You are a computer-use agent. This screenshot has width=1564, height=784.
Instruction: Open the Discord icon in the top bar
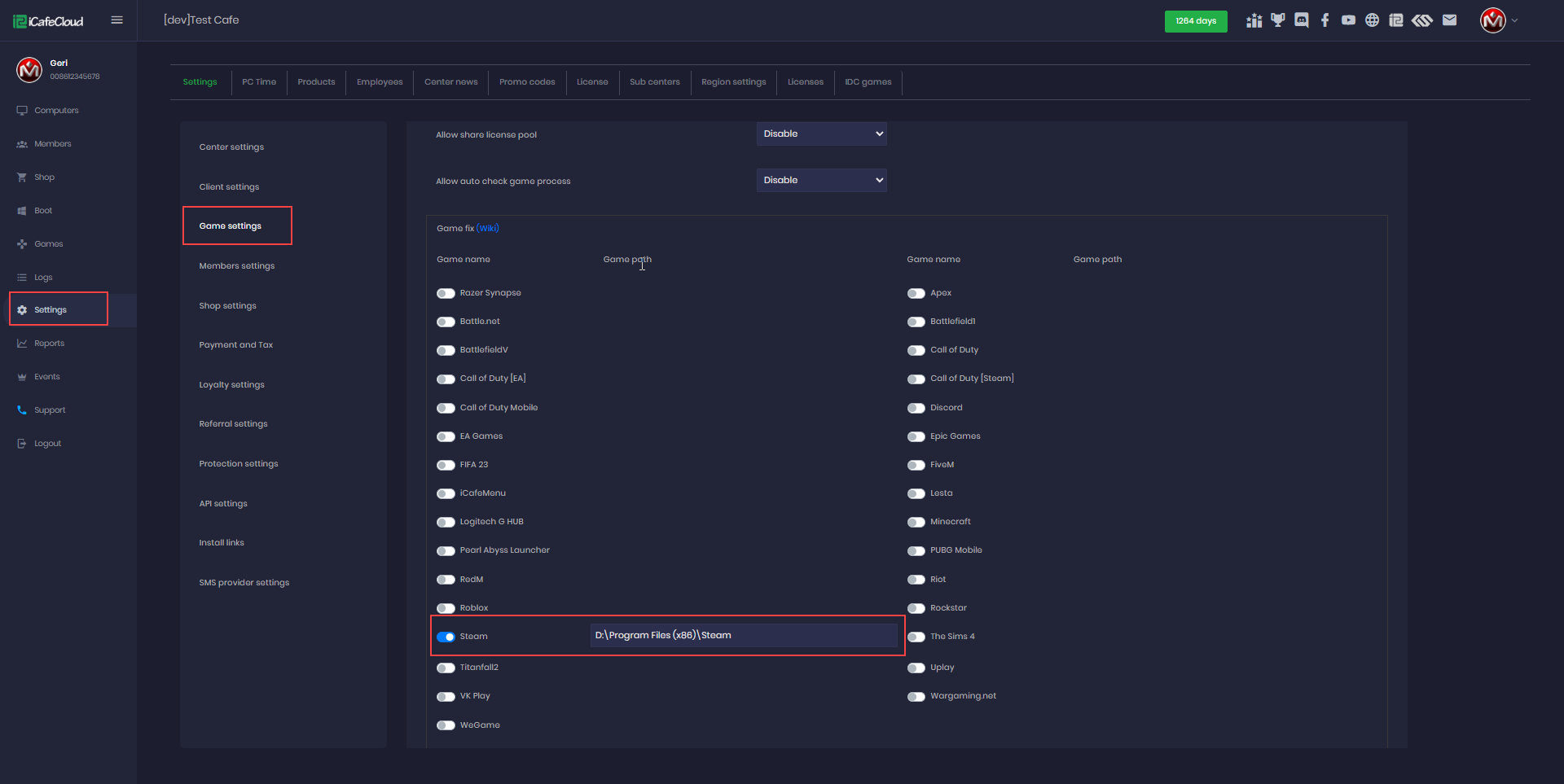tap(1302, 20)
